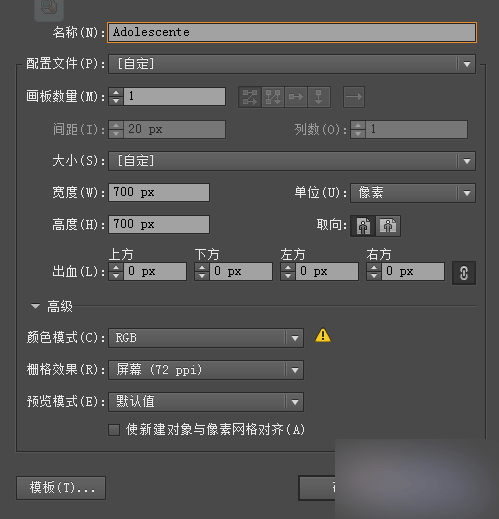Select the grid by column arrangement icon
The image size is (499, 519).
pos(273,97)
